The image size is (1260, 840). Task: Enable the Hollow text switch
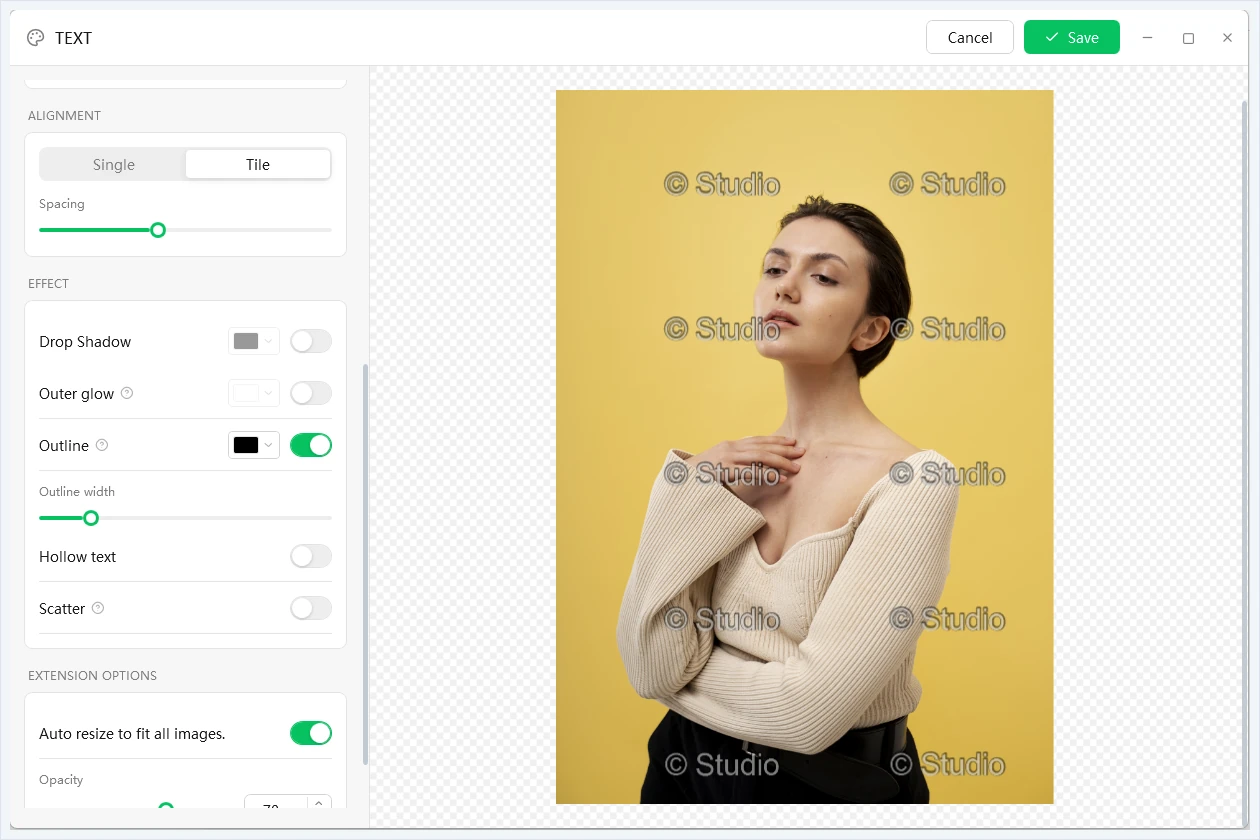point(311,556)
